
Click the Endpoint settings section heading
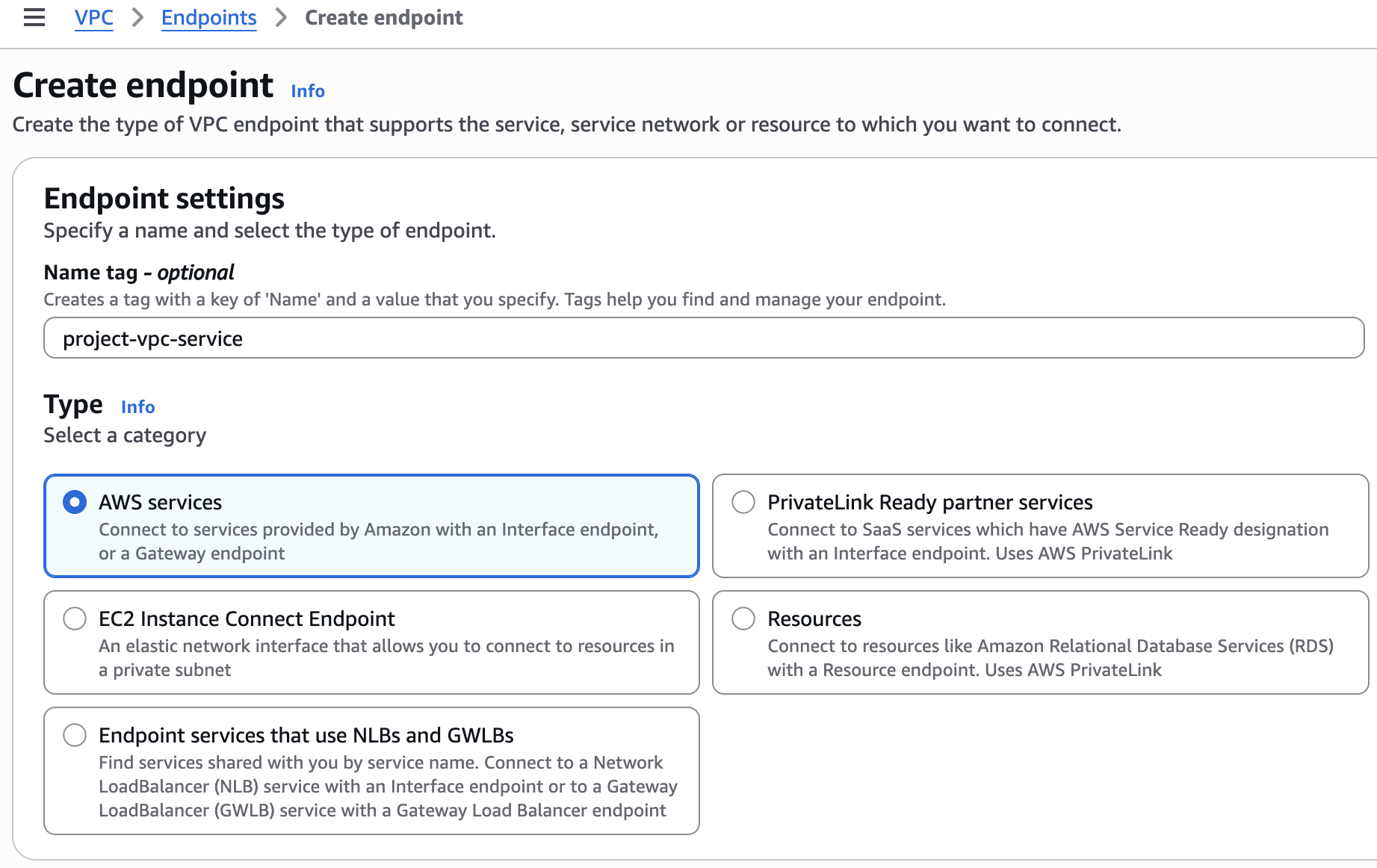pos(164,199)
